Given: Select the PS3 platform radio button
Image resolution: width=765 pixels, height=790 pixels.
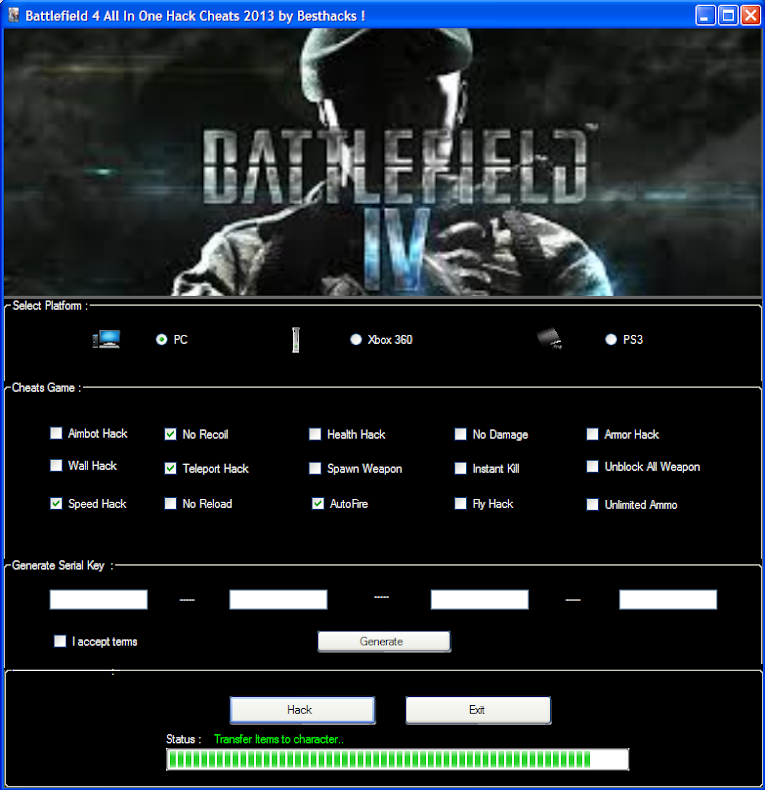Looking at the screenshot, I should click(x=611, y=340).
